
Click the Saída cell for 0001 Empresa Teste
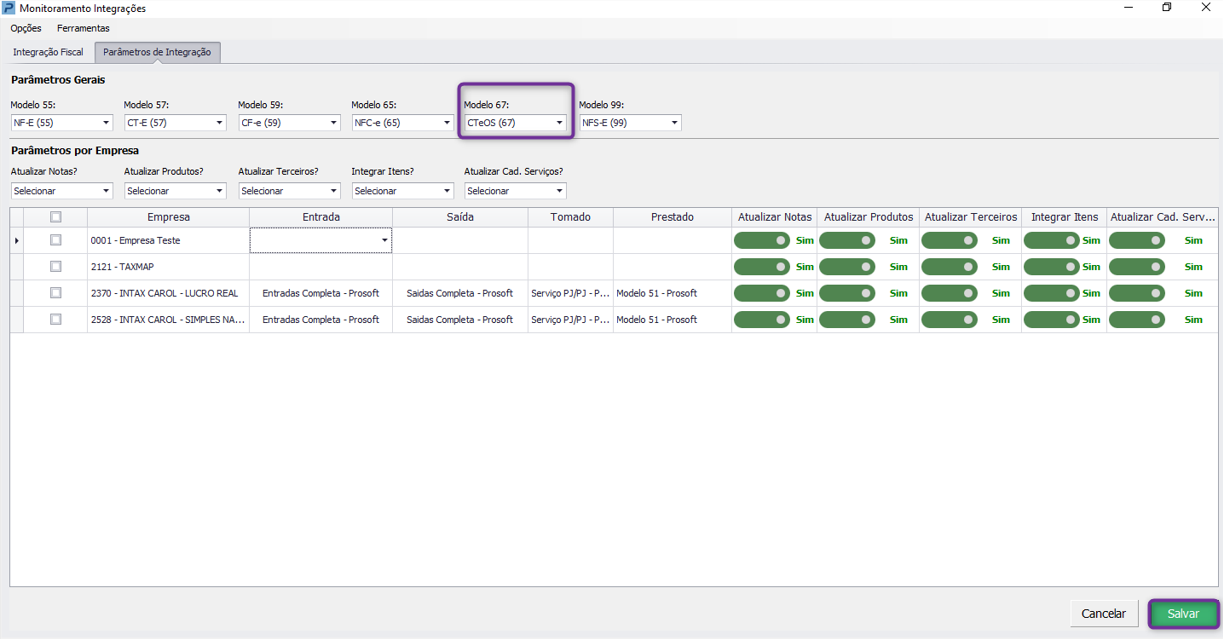460,240
